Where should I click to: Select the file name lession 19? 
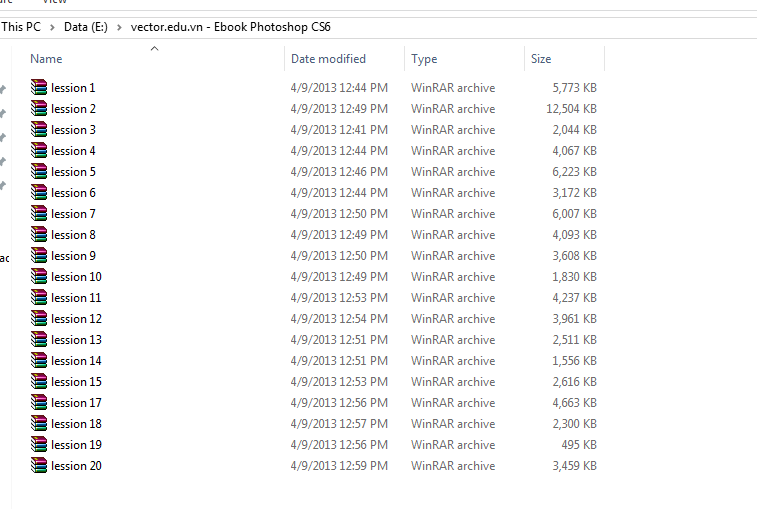click(x=76, y=445)
